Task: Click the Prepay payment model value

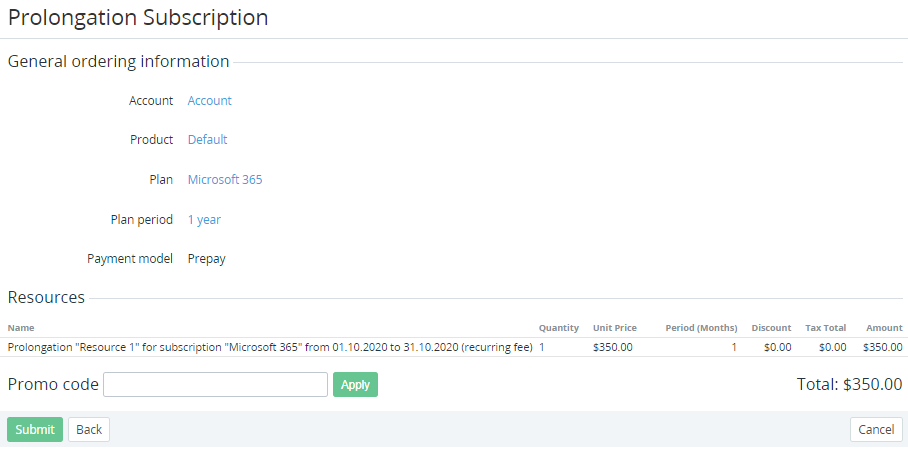Action: 207,259
